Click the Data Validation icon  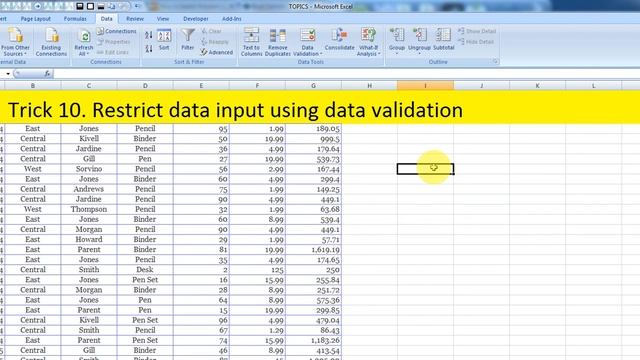(307, 35)
